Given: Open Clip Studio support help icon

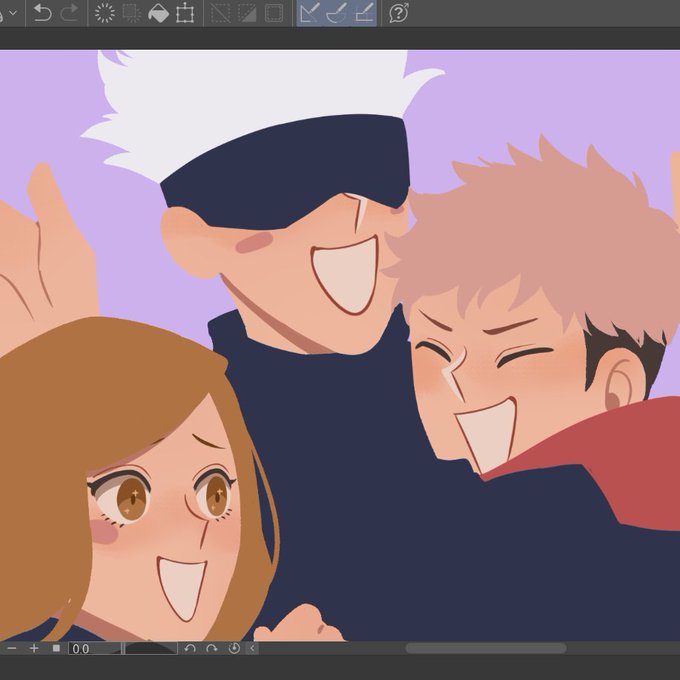Looking at the screenshot, I should (x=399, y=13).
